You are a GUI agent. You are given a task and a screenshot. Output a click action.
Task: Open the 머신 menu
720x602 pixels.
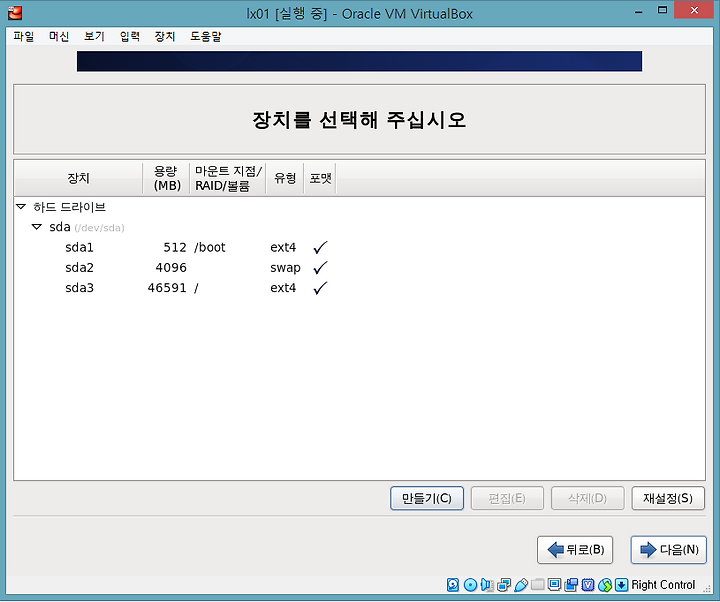click(x=59, y=36)
